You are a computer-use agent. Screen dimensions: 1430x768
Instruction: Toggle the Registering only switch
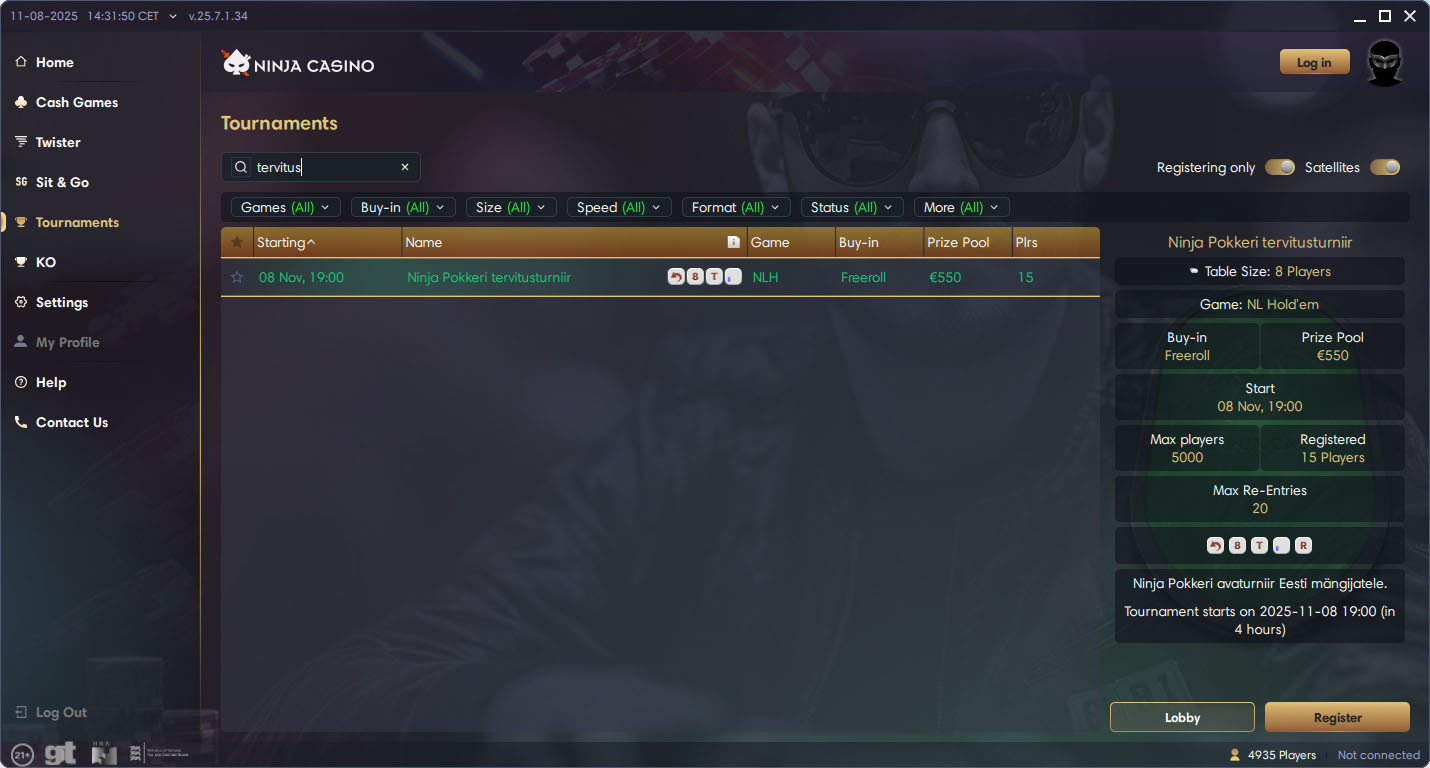[1280, 167]
